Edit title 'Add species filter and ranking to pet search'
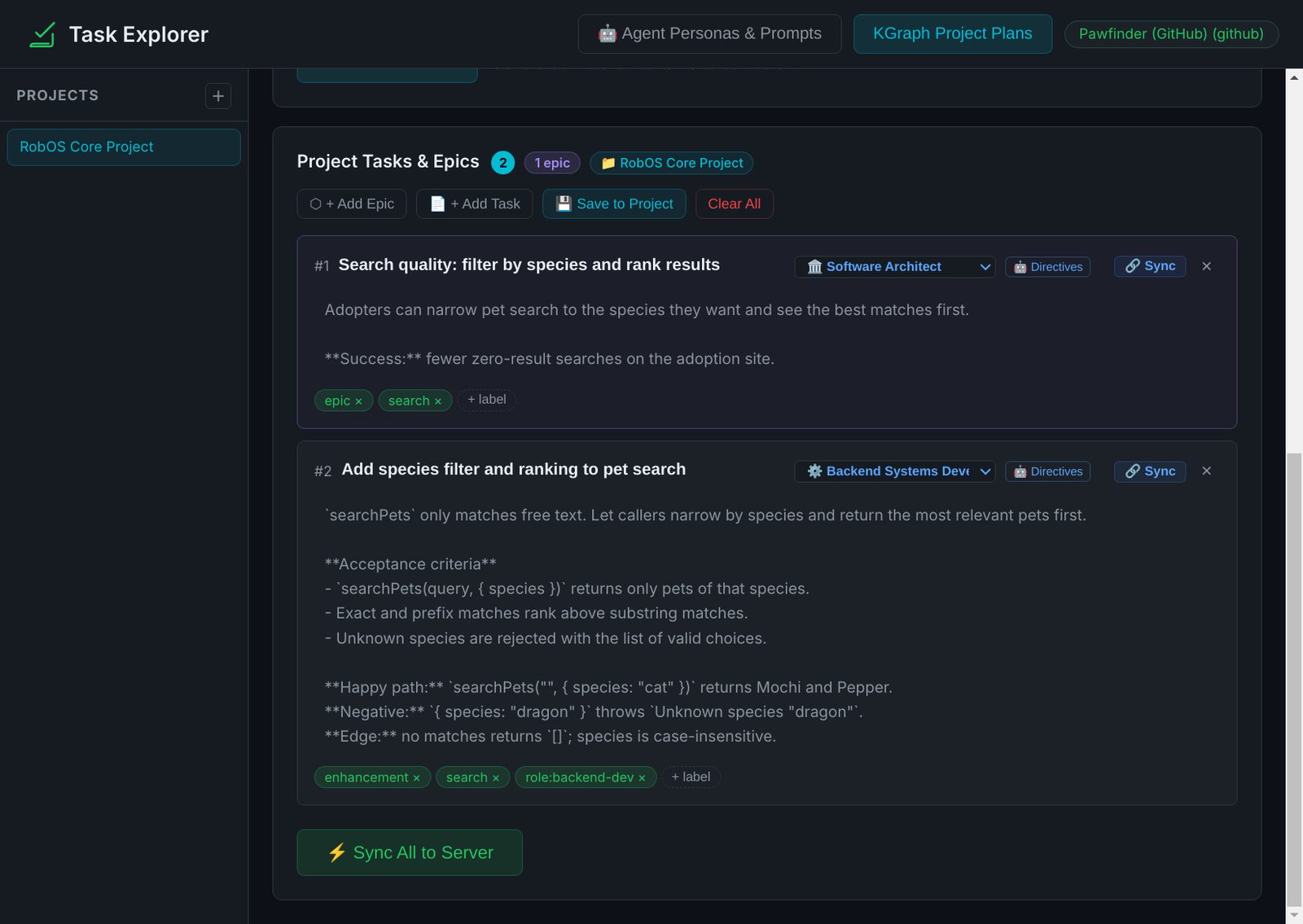 click(514, 470)
